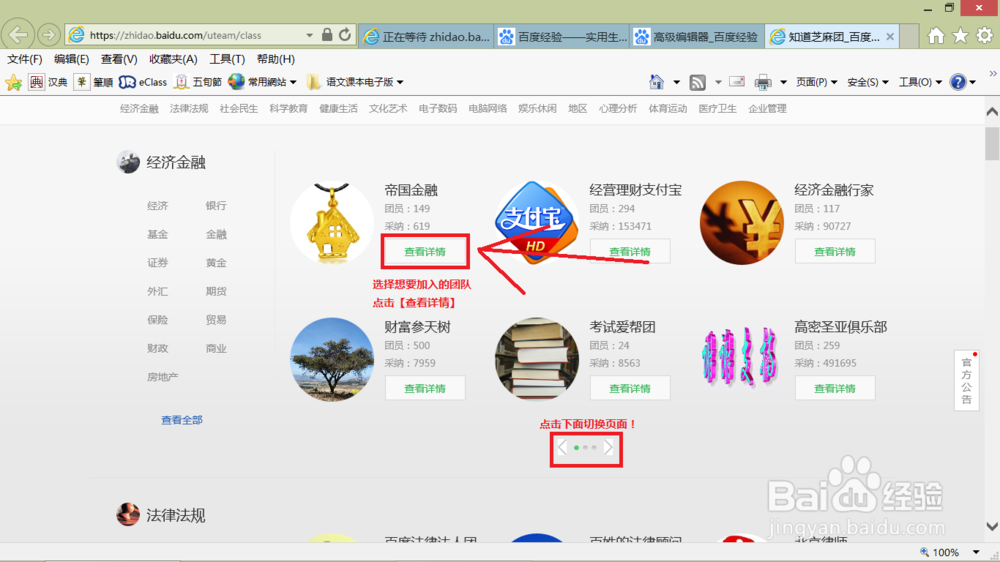Viewport: 1000px width, 562px height.
Task: Click the command bar Home page icon
Action: pyautogui.click(x=656, y=82)
